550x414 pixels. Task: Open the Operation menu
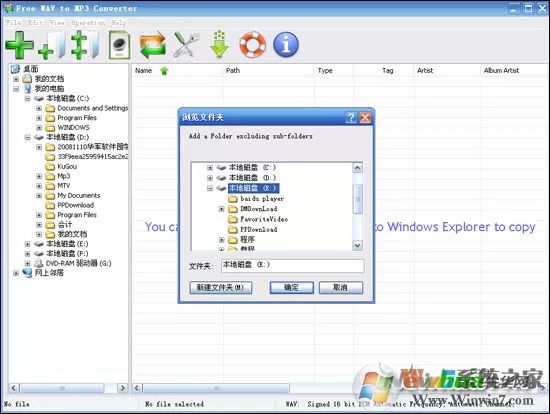88,22
